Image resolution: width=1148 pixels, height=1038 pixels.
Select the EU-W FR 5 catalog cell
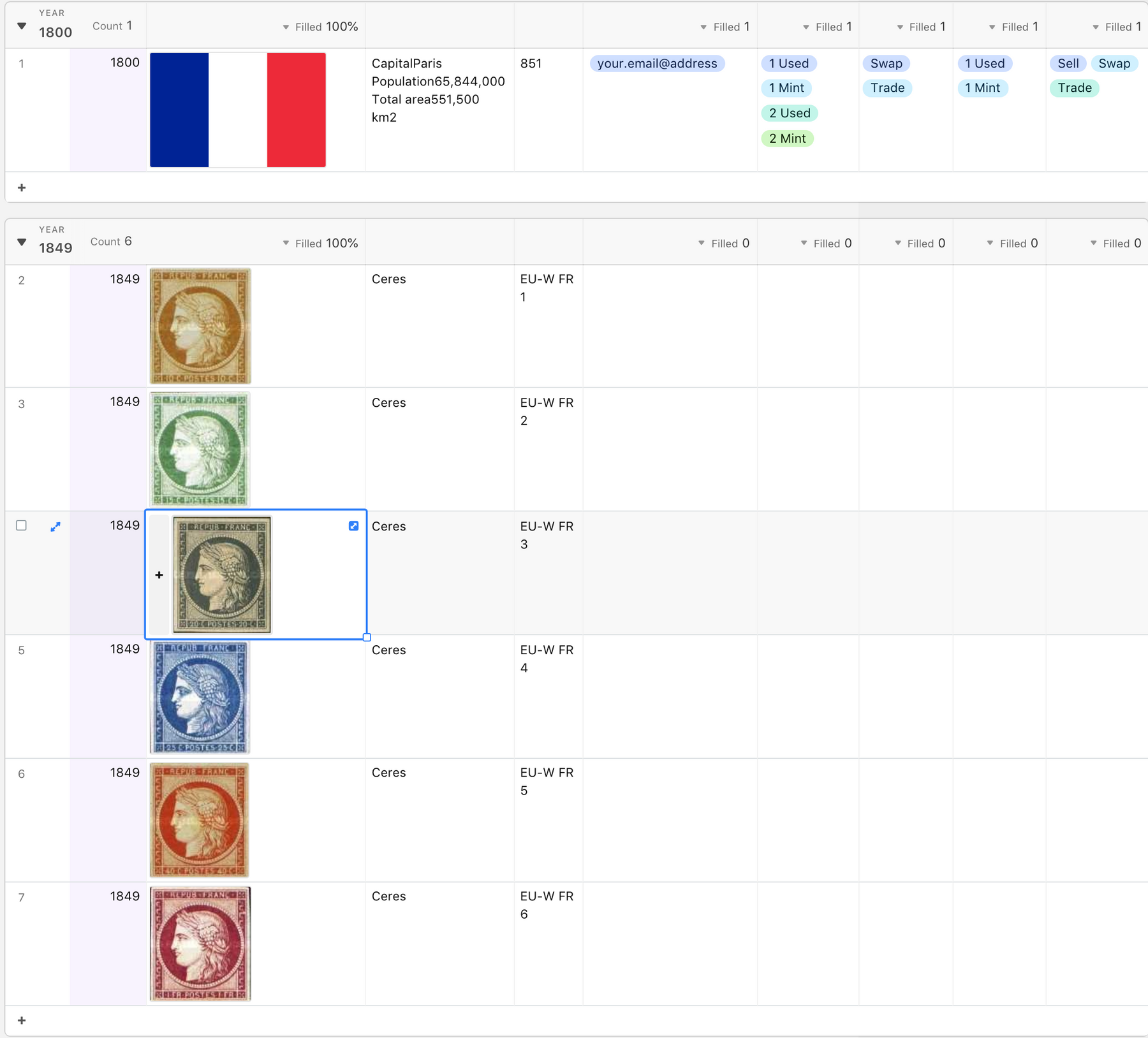point(547,782)
